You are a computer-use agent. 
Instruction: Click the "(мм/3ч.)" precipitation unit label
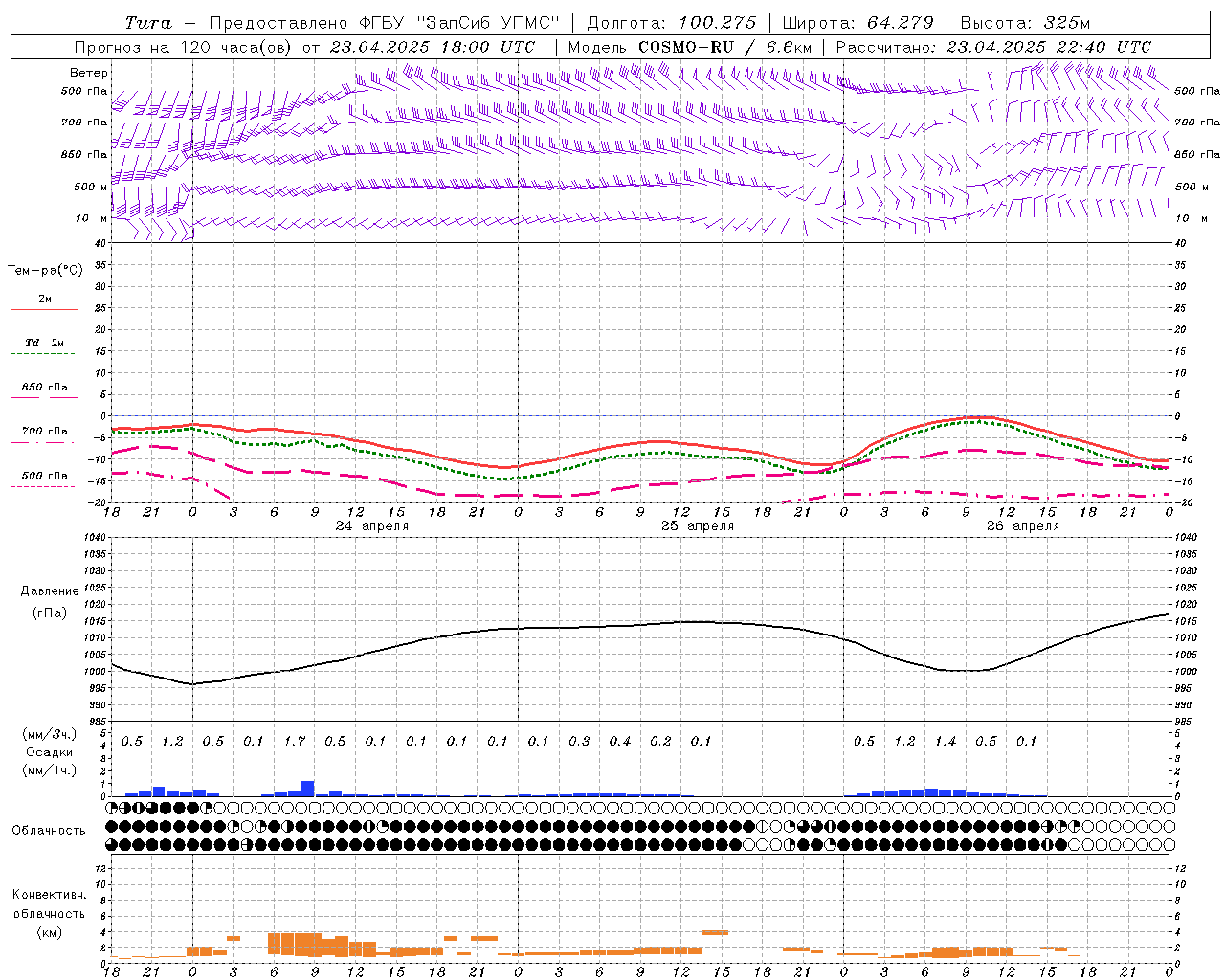click(x=49, y=734)
